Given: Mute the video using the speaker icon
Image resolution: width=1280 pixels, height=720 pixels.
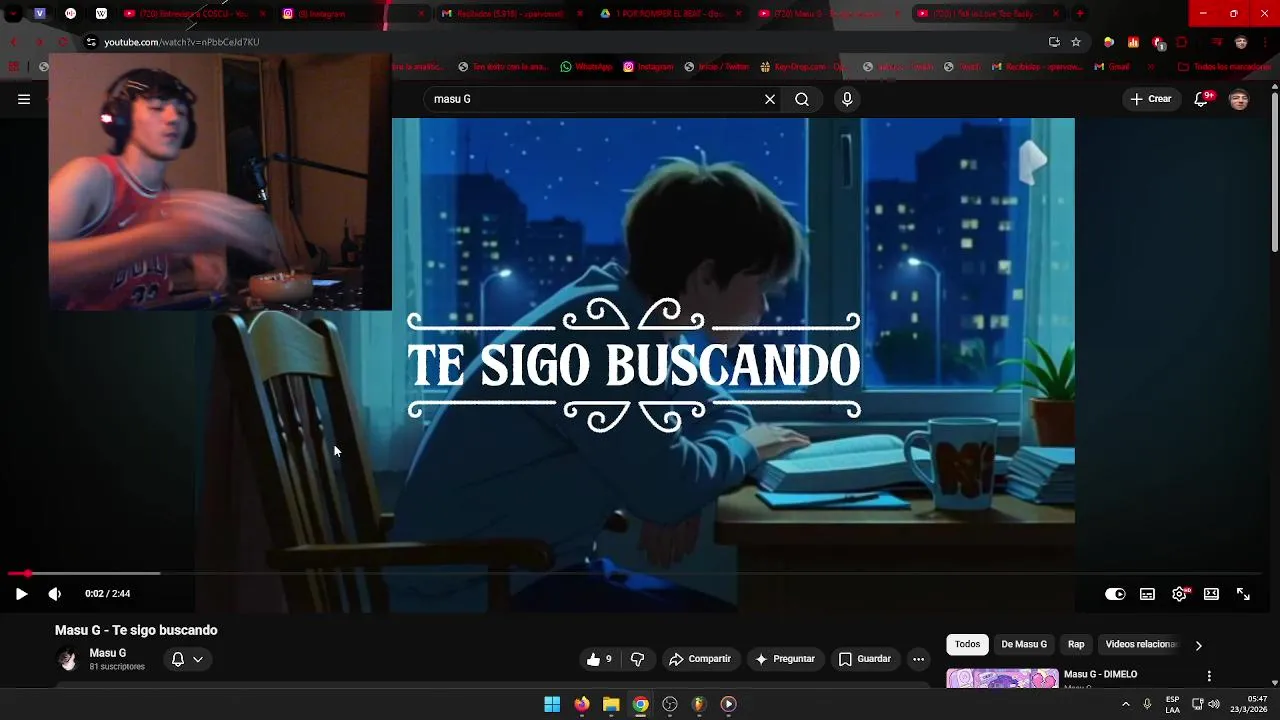Looking at the screenshot, I should 55,594.
